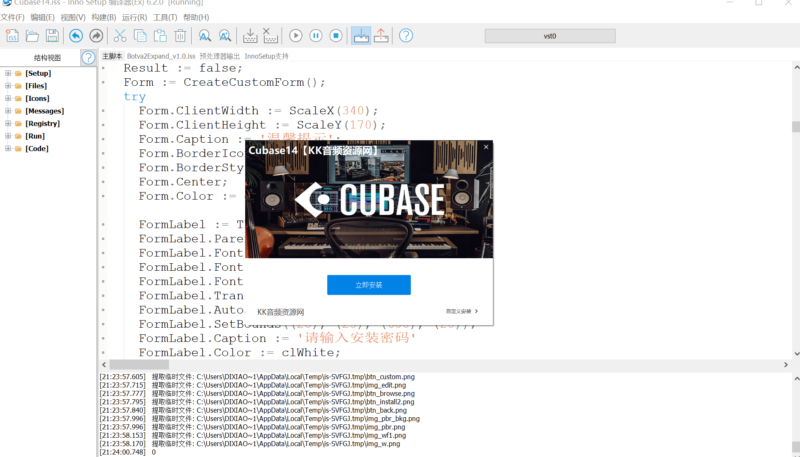The width and height of the screenshot is (800, 457).
Task: Click the vst0 progress bar
Action: (x=550, y=36)
